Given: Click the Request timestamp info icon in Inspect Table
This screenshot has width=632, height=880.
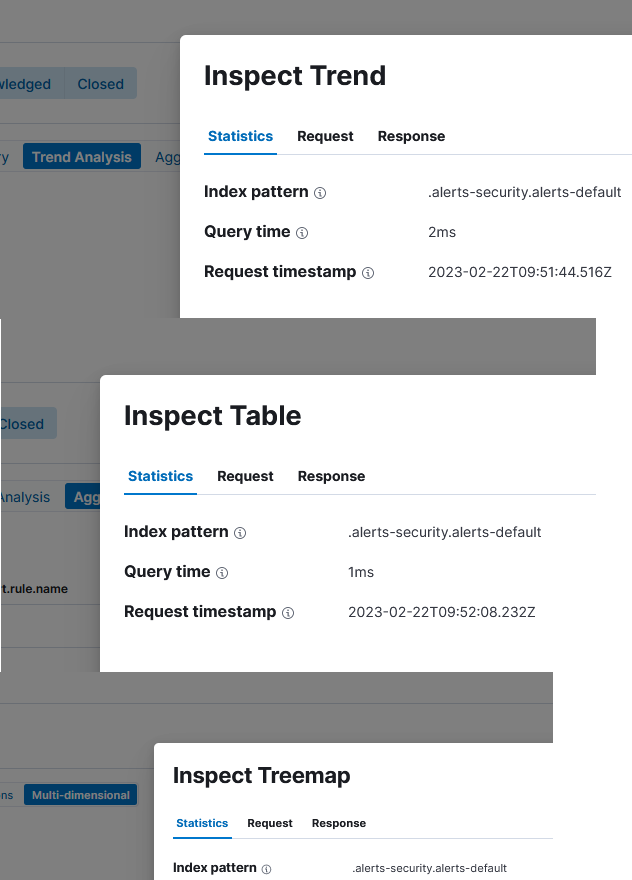Looking at the screenshot, I should [x=287, y=612].
